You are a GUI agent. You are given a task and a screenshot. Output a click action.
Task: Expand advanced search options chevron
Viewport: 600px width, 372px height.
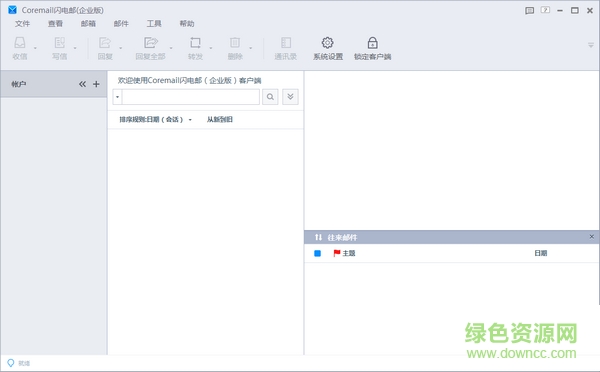(x=290, y=97)
